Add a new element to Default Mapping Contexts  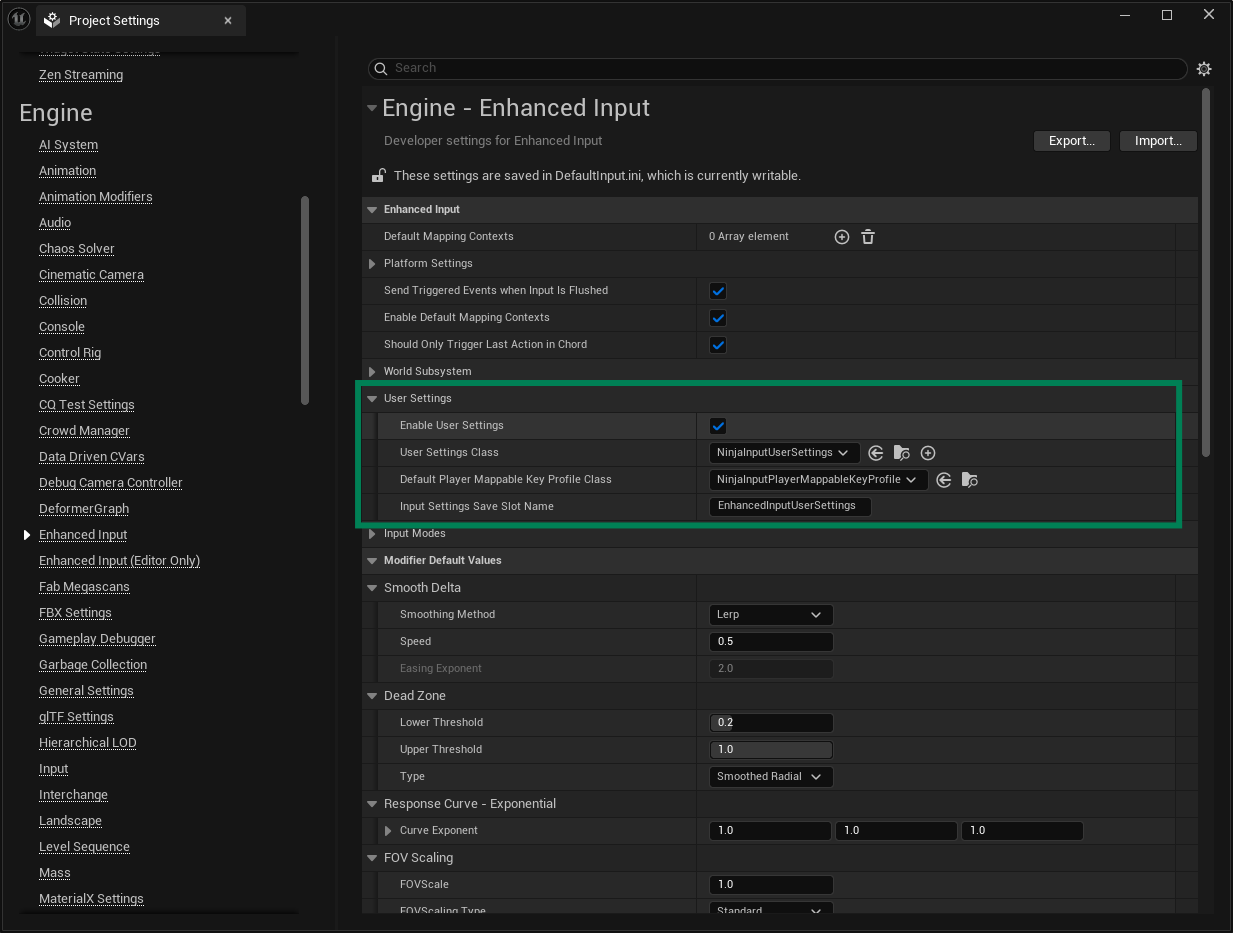point(841,237)
